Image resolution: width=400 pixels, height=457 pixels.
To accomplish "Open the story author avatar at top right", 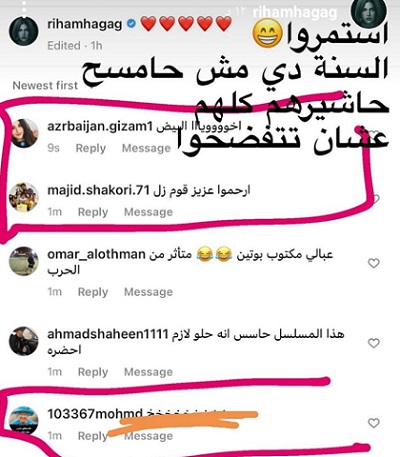I will click(x=368, y=13).
